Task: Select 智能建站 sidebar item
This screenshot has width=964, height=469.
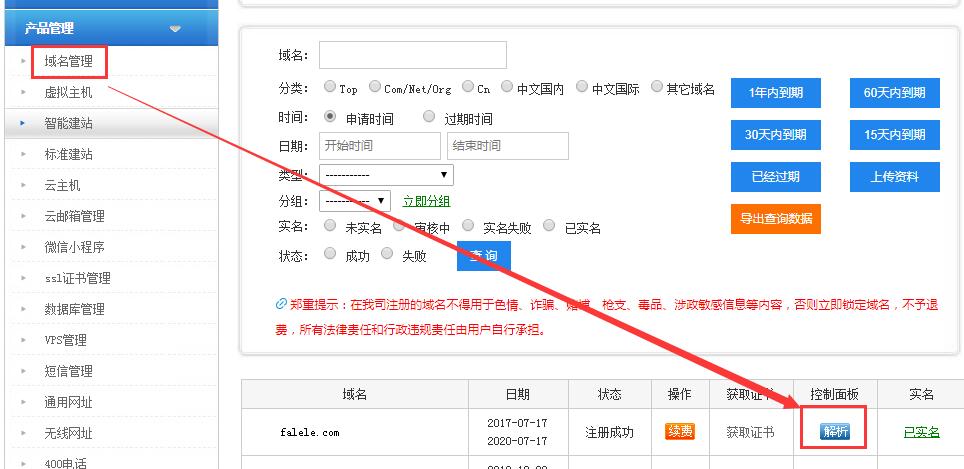Action: tap(68, 123)
